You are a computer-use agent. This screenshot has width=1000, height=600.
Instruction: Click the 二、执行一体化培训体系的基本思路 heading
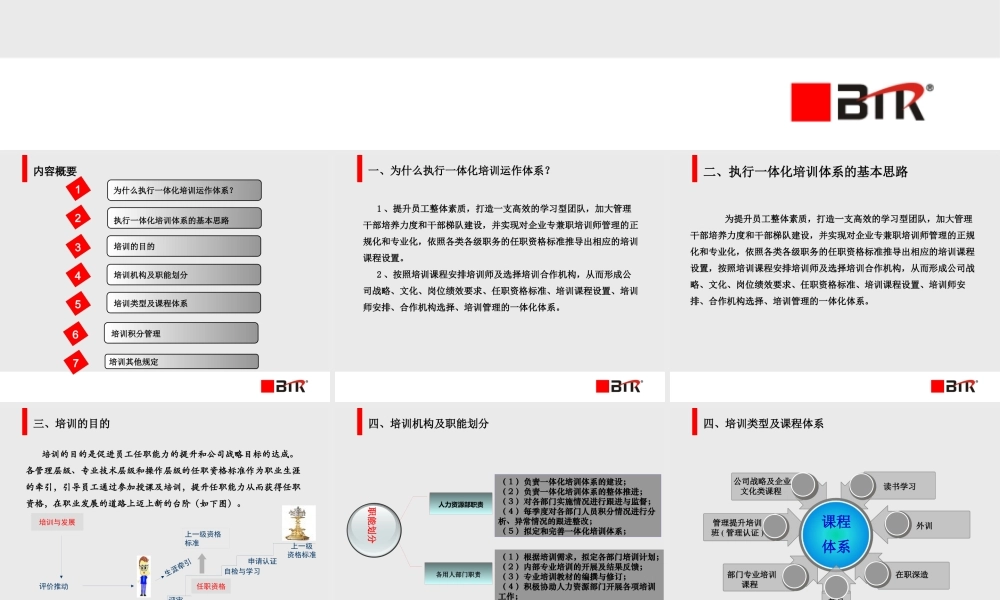pyautogui.click(x=805, y=172)
